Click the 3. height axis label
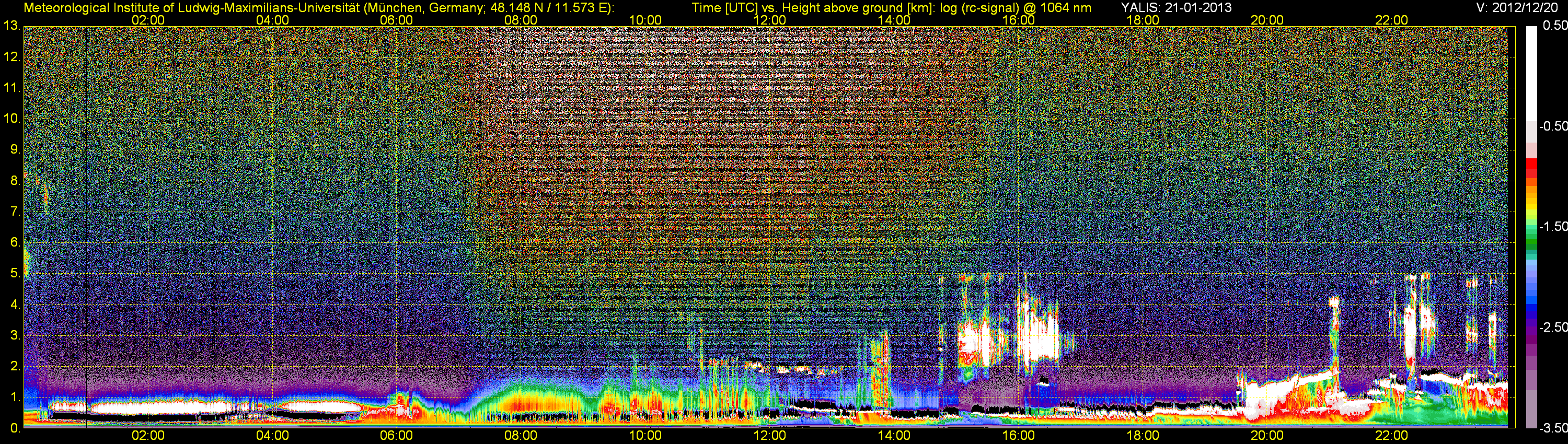1568x444 pixels. coord(15,336)
